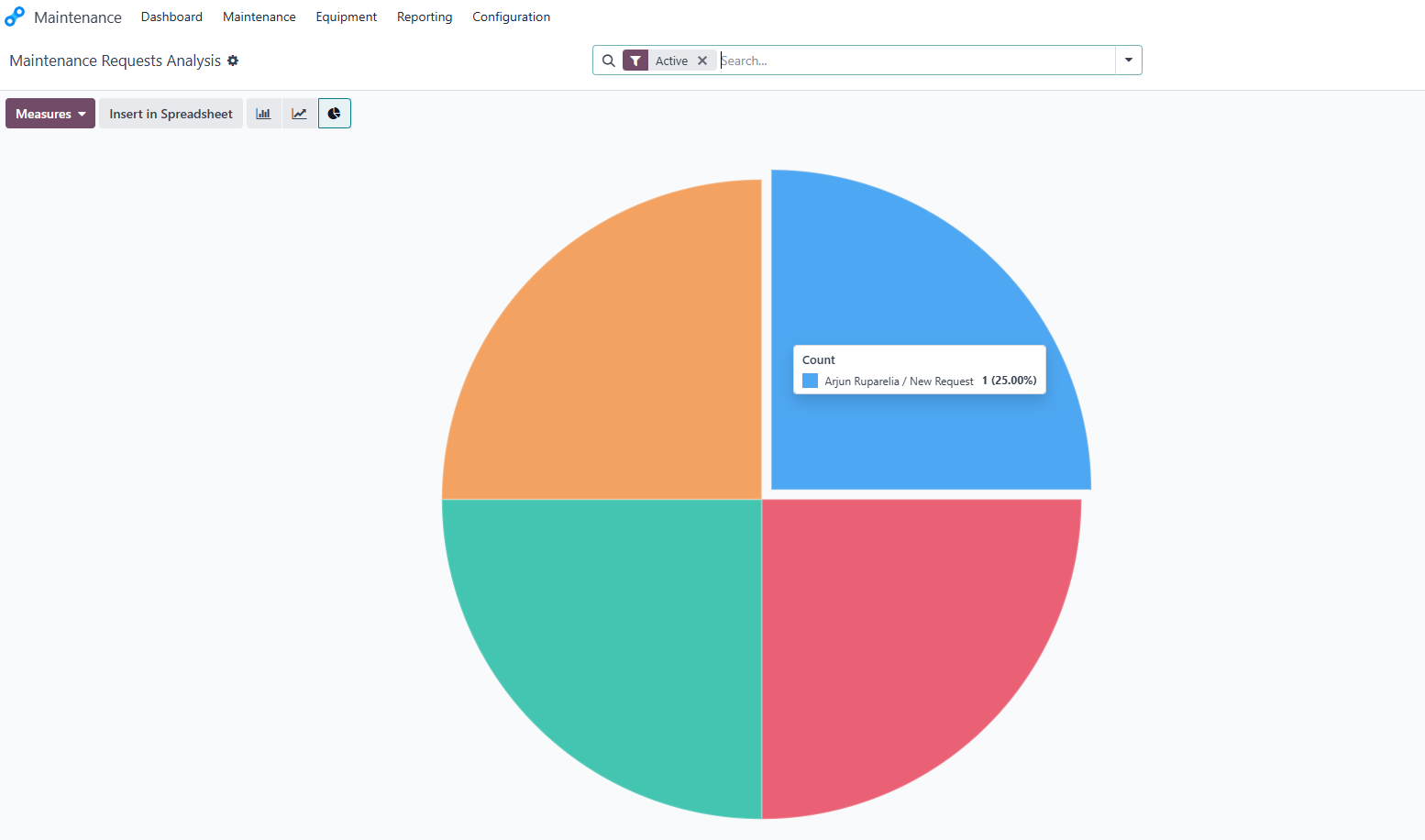Click the magnifying glass search icon
The height and width of the screenshot is (840, 1425).
(x=609, y=60)
